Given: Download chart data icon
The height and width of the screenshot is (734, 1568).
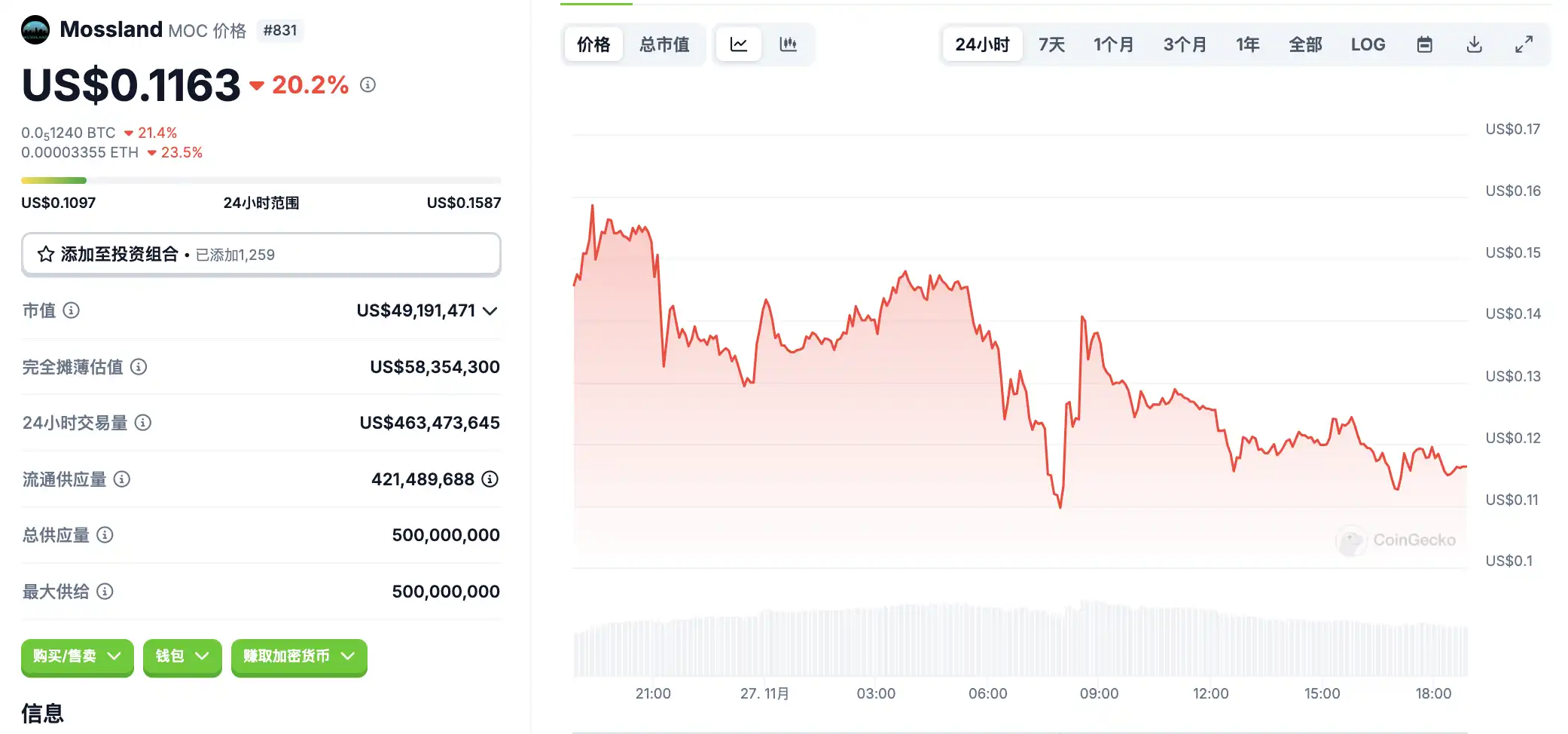Looking at the screenshot, I should pos(1474,44).
